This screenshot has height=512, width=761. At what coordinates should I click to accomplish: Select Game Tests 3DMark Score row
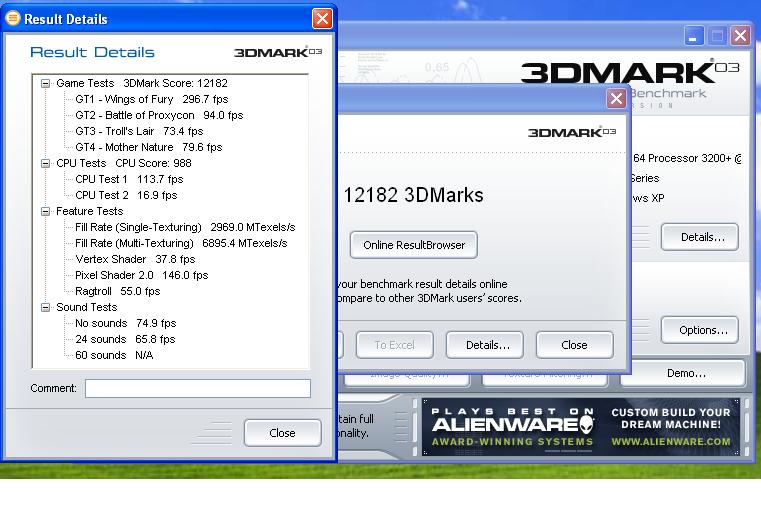click(142, 83)
